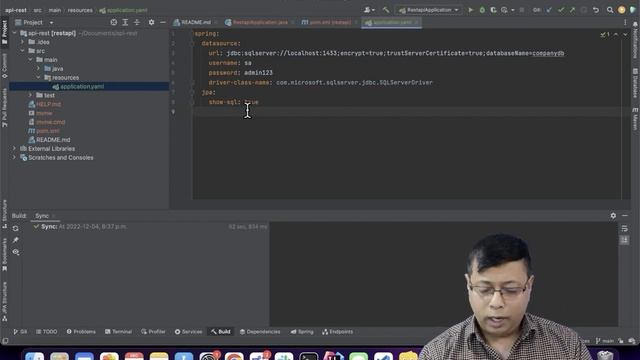
Task: Rollback changes with the undo arrow icon
Action: 596,10
